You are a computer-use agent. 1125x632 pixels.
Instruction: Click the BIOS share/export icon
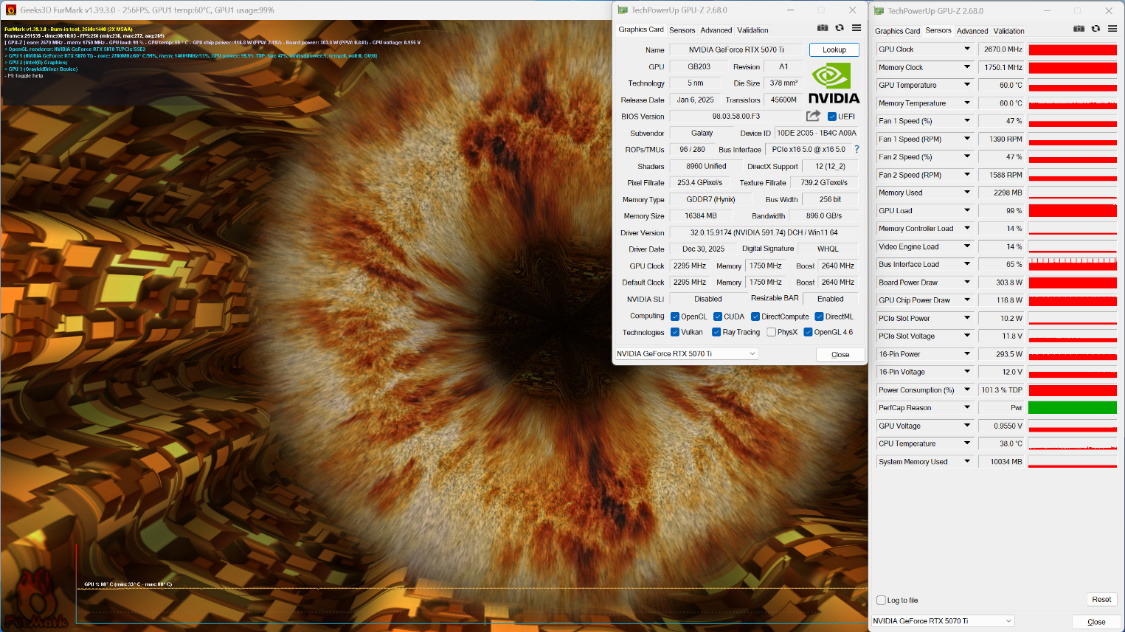point(813,116)
